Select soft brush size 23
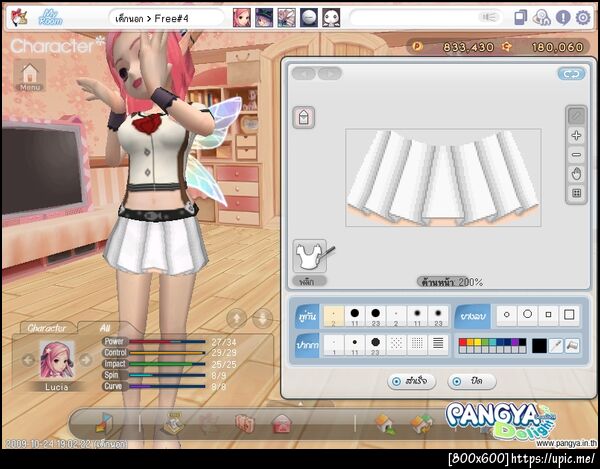 438,316
